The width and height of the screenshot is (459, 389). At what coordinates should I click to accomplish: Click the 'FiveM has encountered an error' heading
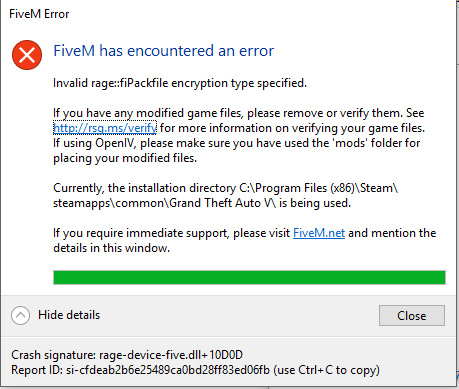[164, 51]
